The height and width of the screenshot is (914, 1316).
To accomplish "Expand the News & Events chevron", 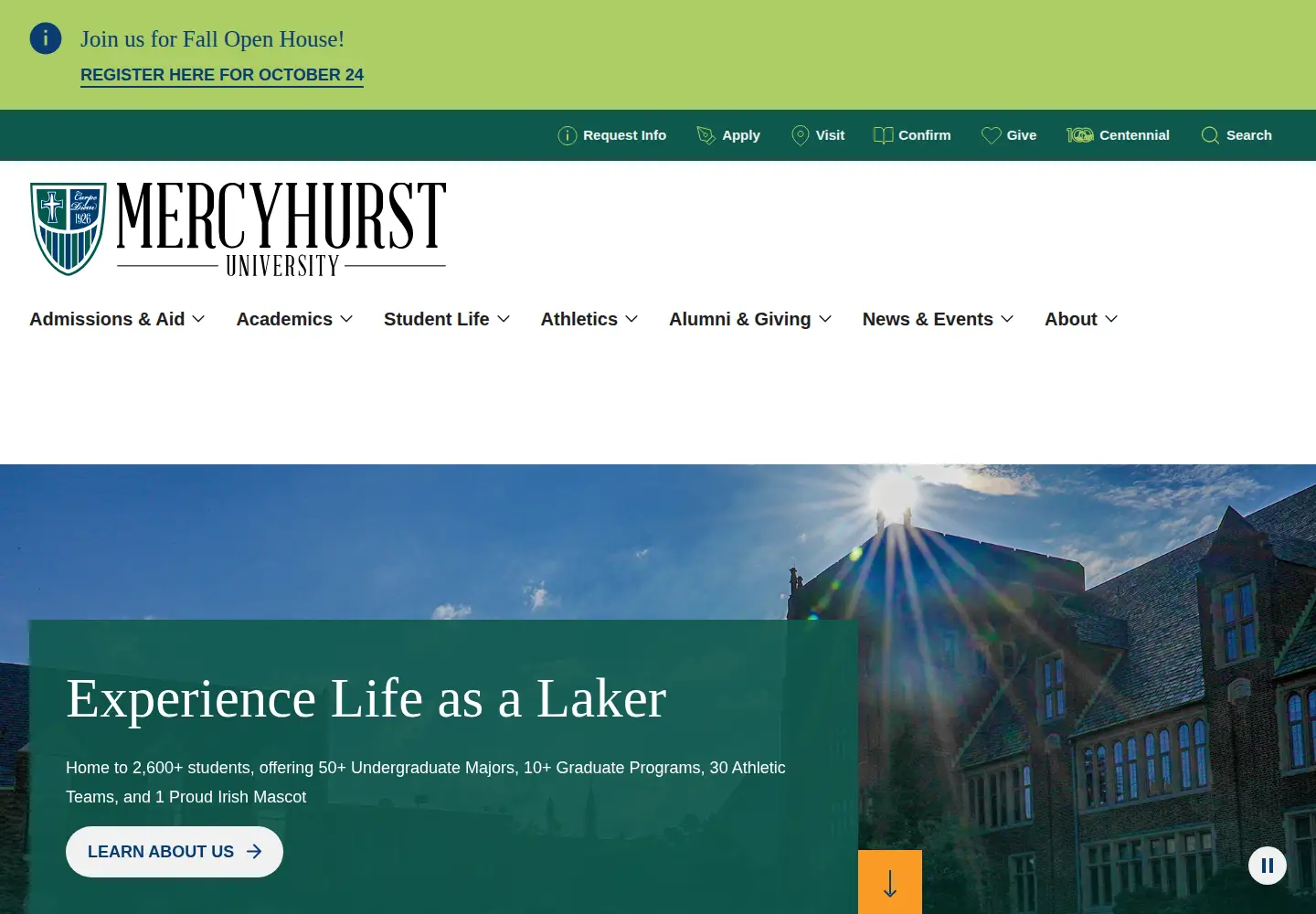I will pos(1007,319).
